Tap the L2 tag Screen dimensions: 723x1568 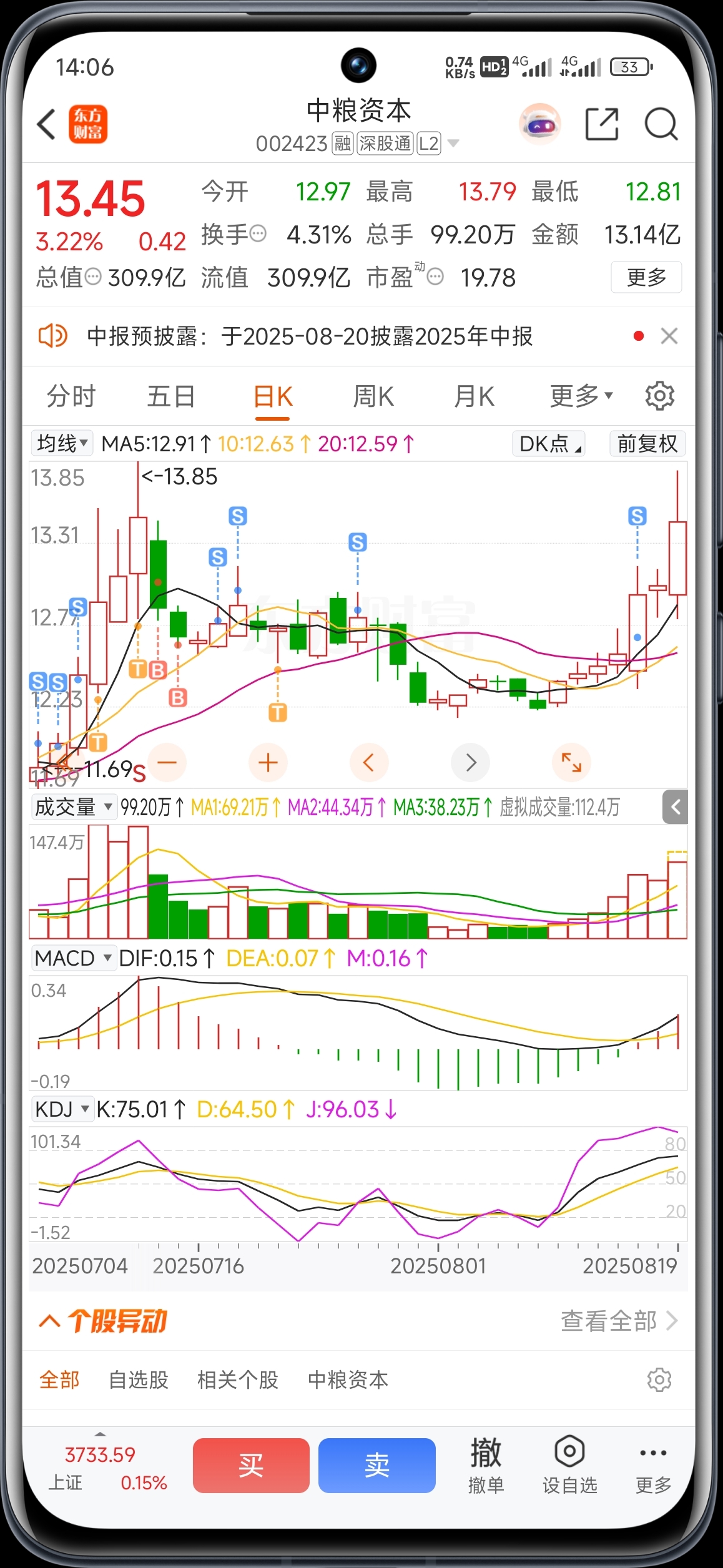pos(428,144)
